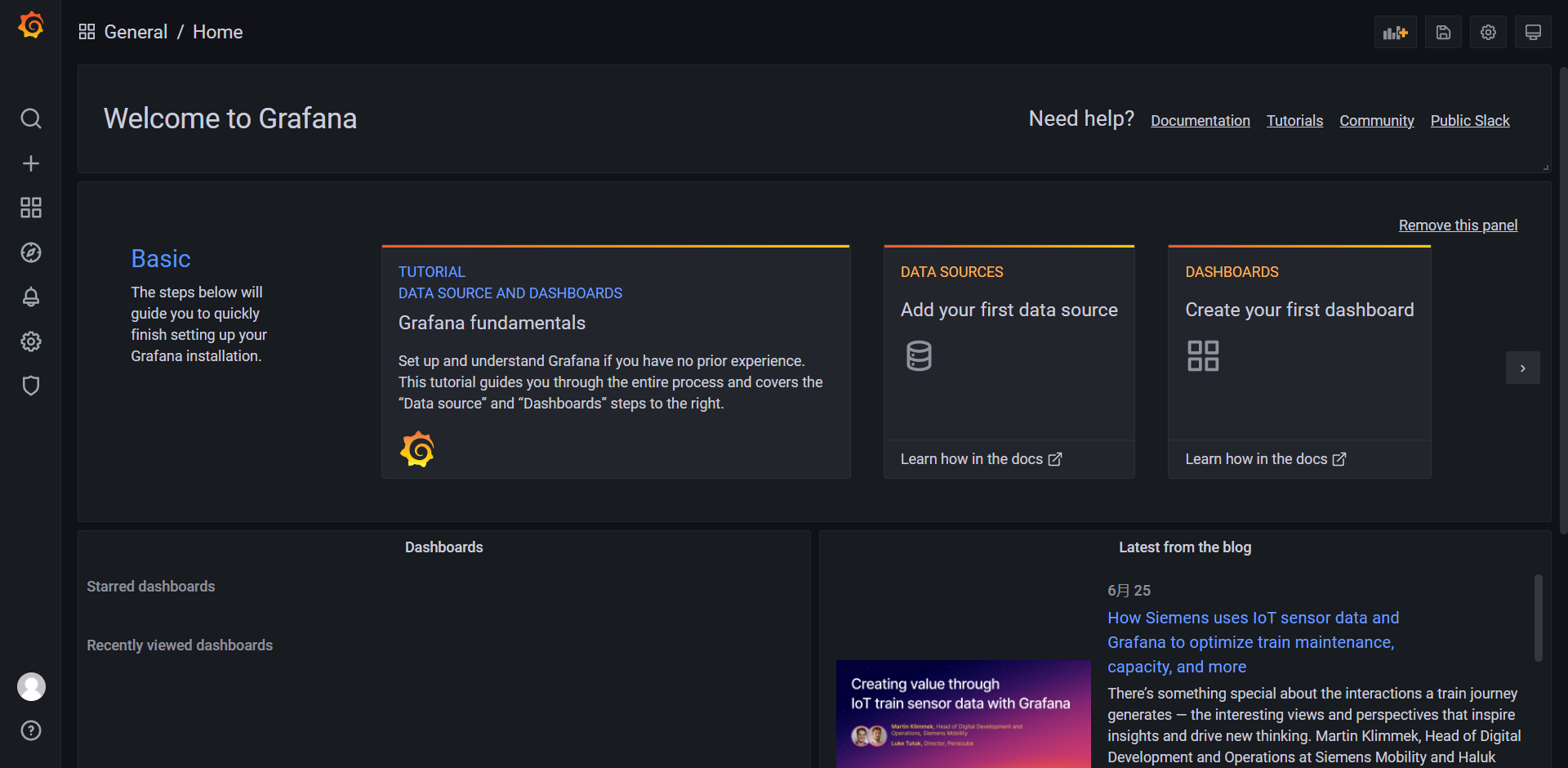This screenshot has height=768, width=1568.
Task: Click Remove this panel
Action: pyautogui.click(x=1458, y=225)
